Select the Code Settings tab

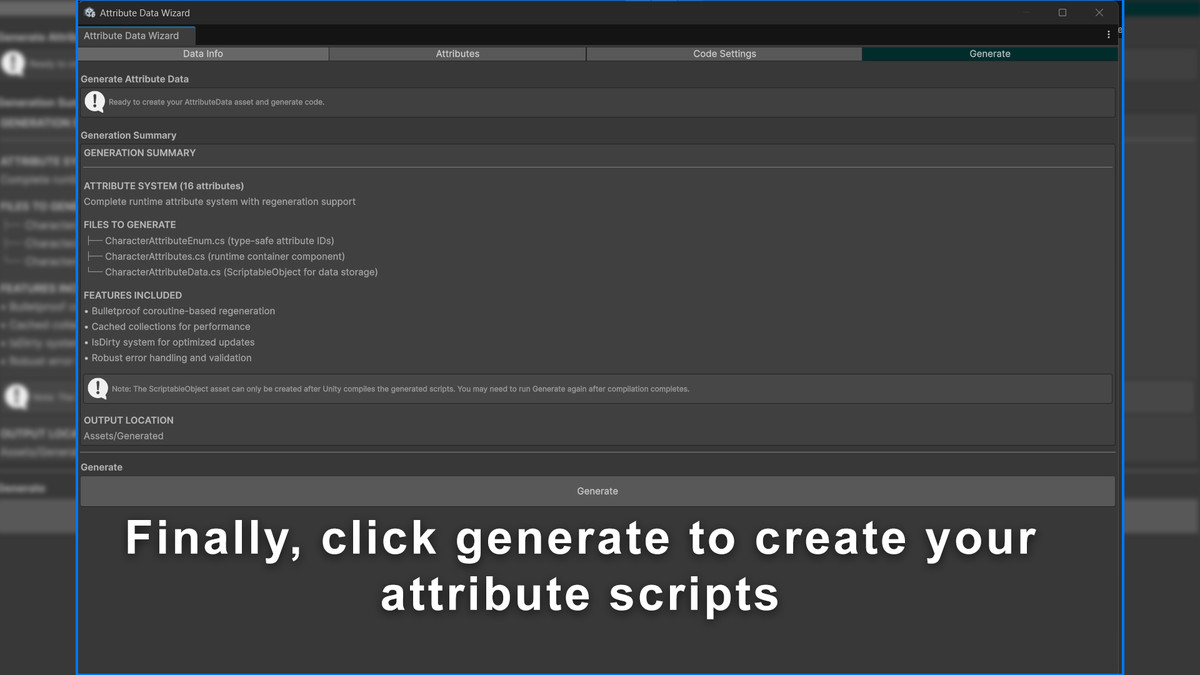coord(724,53)
